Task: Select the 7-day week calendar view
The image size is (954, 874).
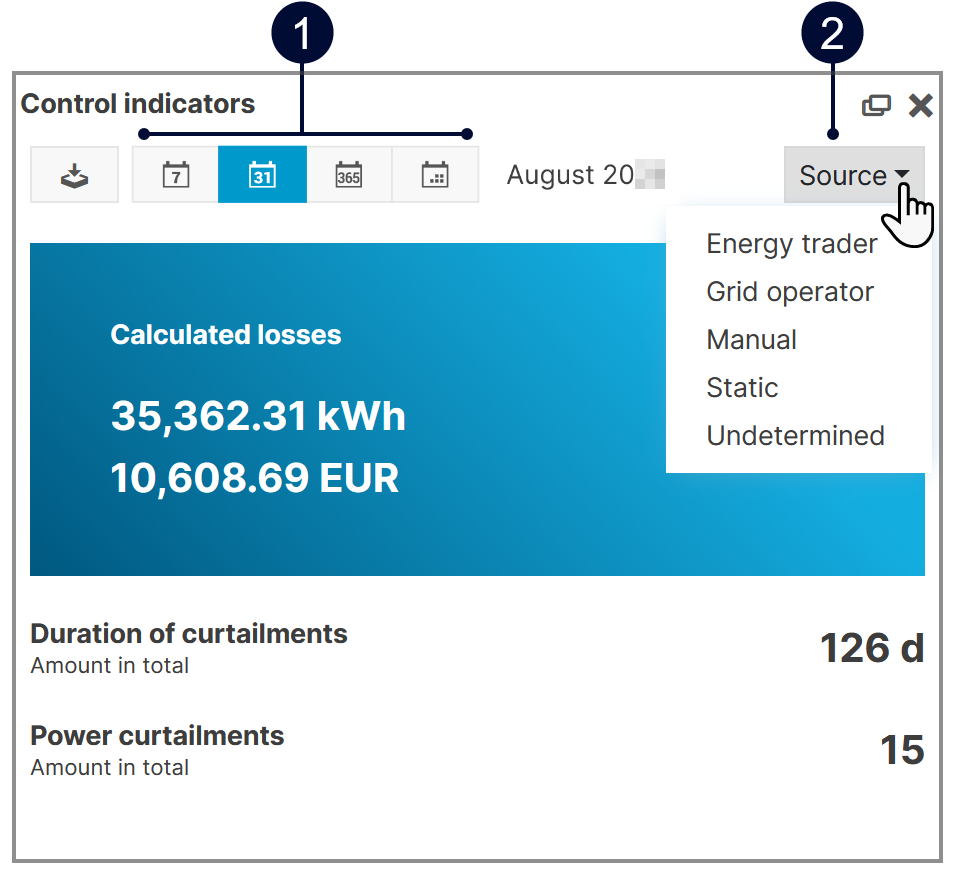Action: point(176,175)
